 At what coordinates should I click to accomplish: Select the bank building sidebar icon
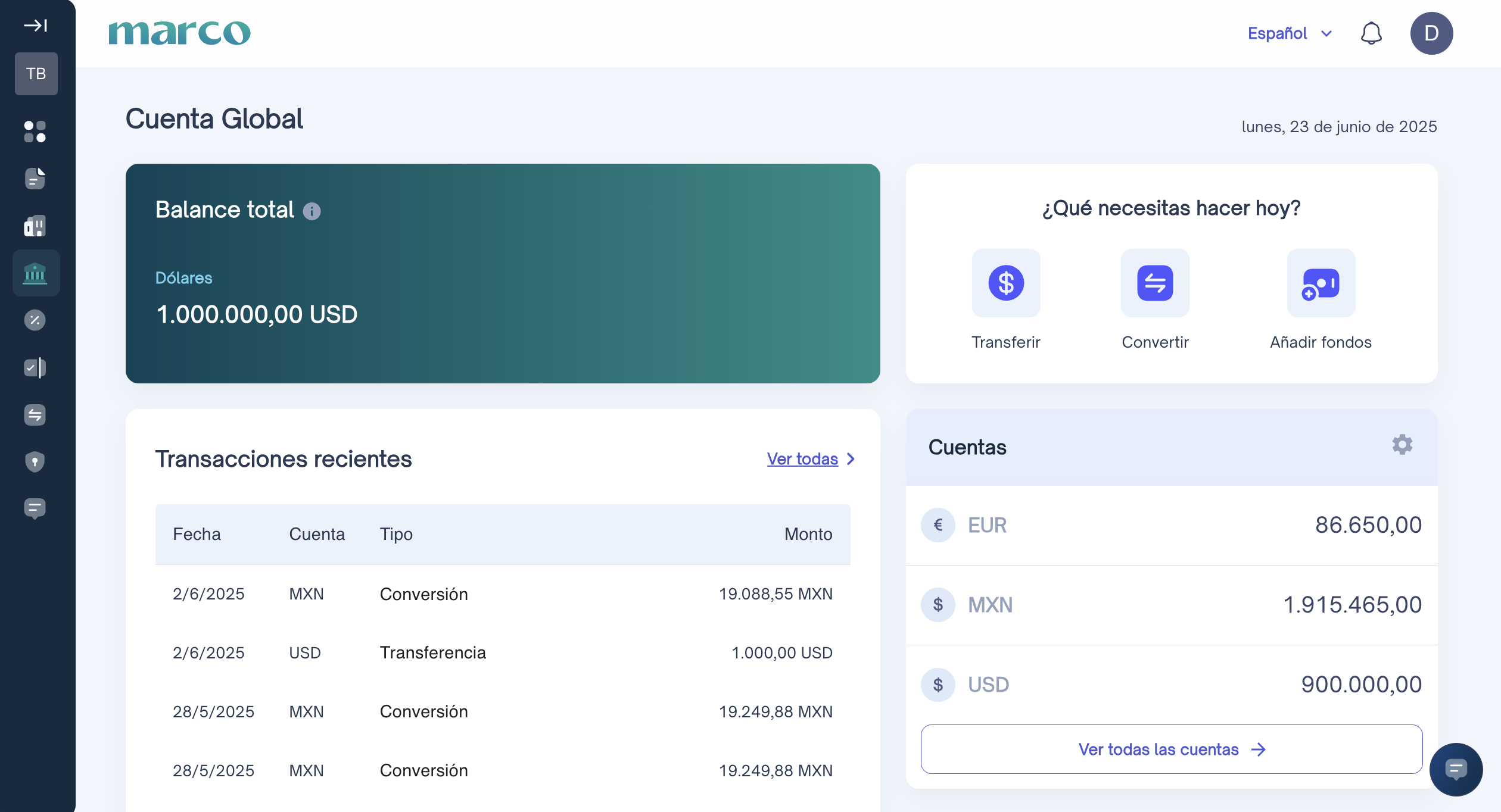[x=35, y=273]
